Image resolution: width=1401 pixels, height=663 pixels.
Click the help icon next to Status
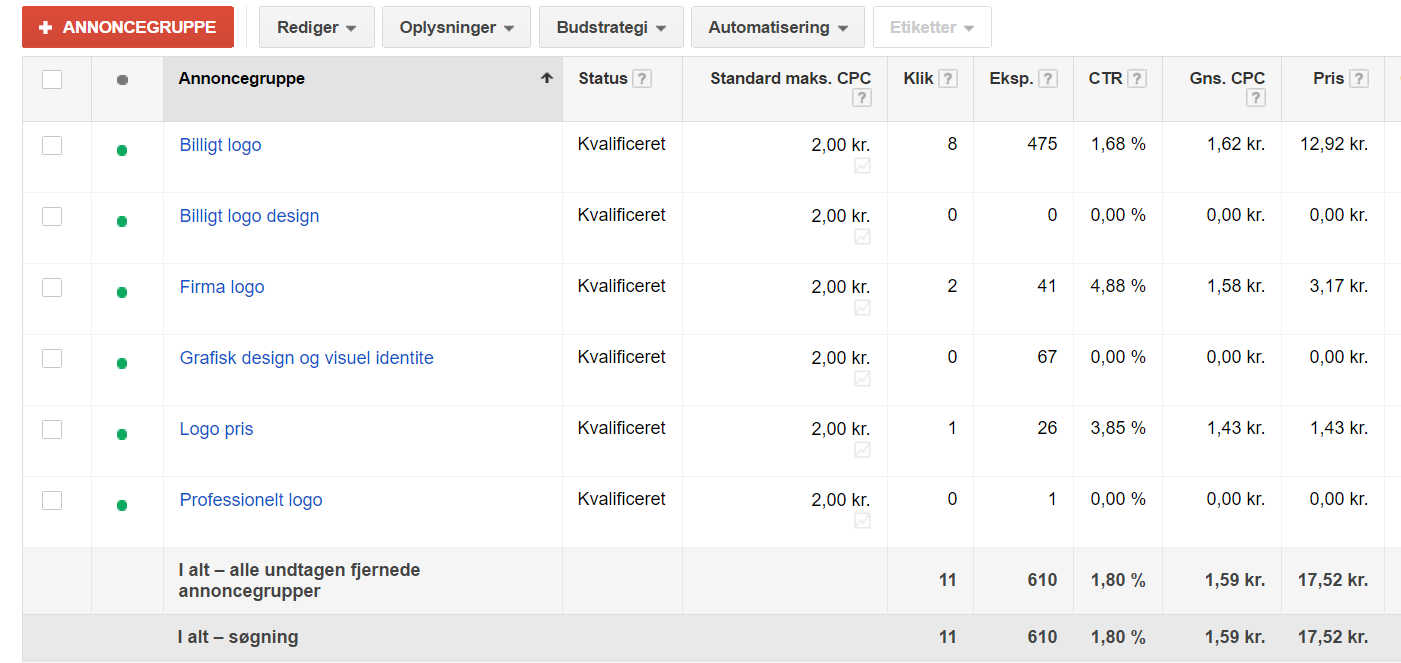[642, 79]
